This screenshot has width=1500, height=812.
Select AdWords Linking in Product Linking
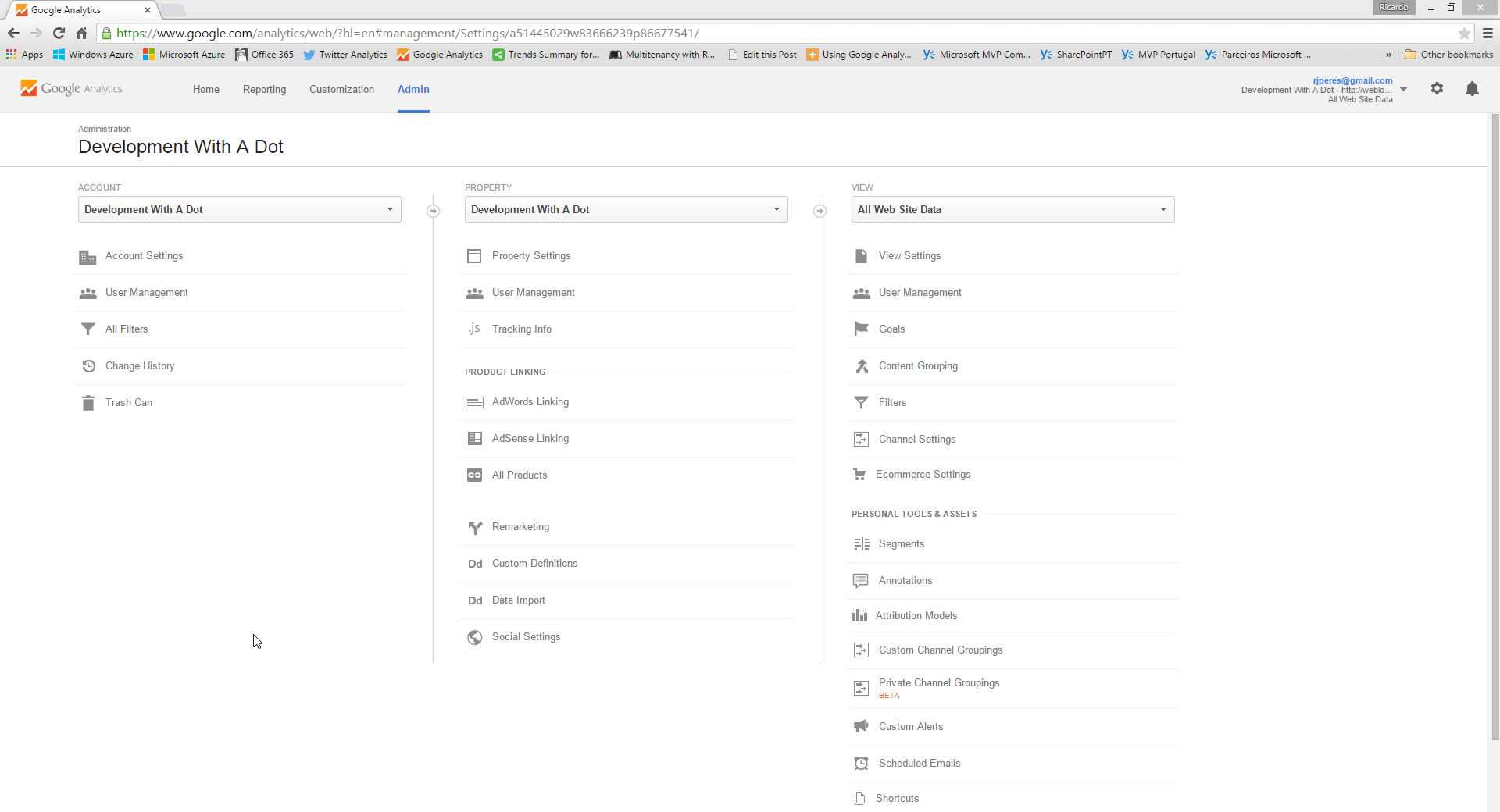coord(530,402)
